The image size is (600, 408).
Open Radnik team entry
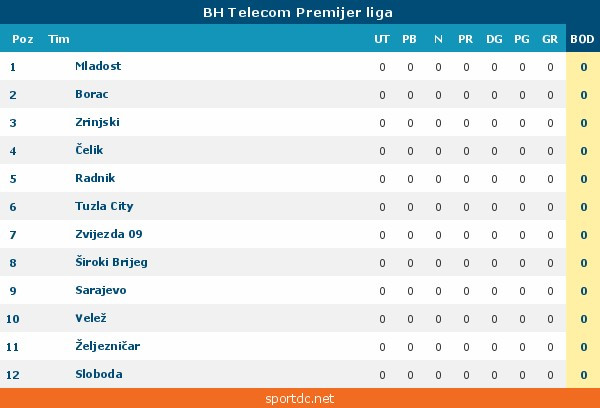coord(95,178)
